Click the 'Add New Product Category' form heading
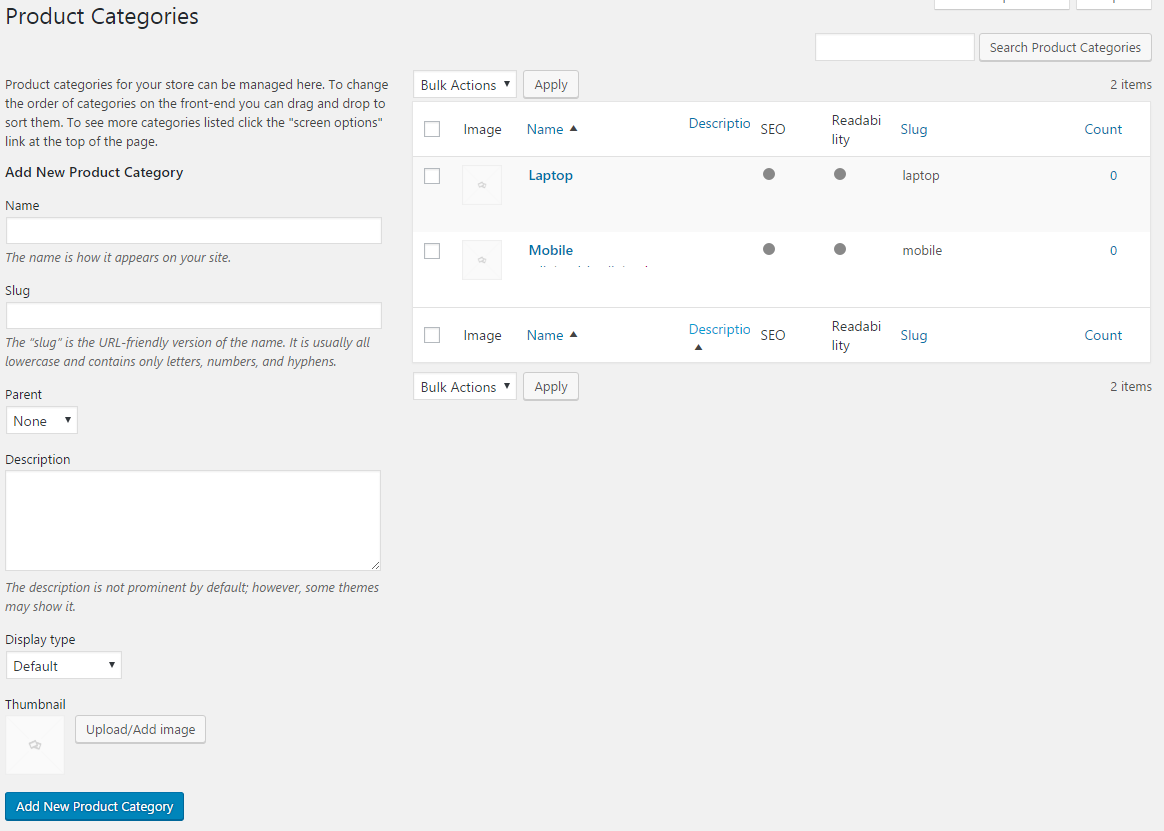The height and width of the screenshot is (831, 1164). coord(94,172)
